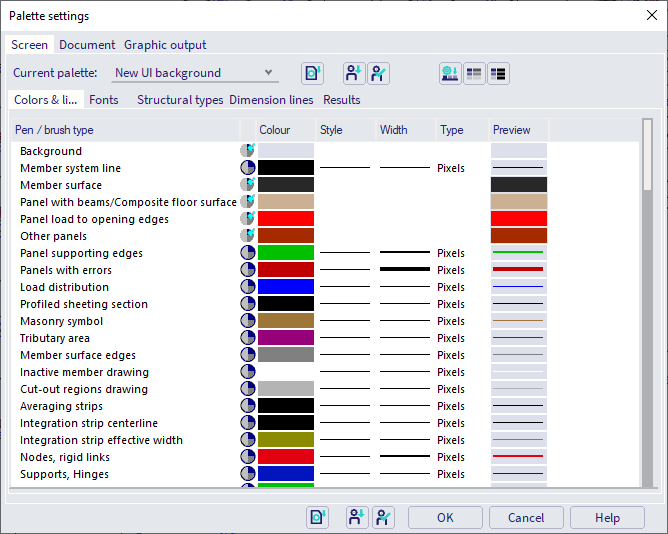Viewport: 668px width, 534px height.
Task: Click the document icon in the bottom button row
Action: (x=317, y=517)
